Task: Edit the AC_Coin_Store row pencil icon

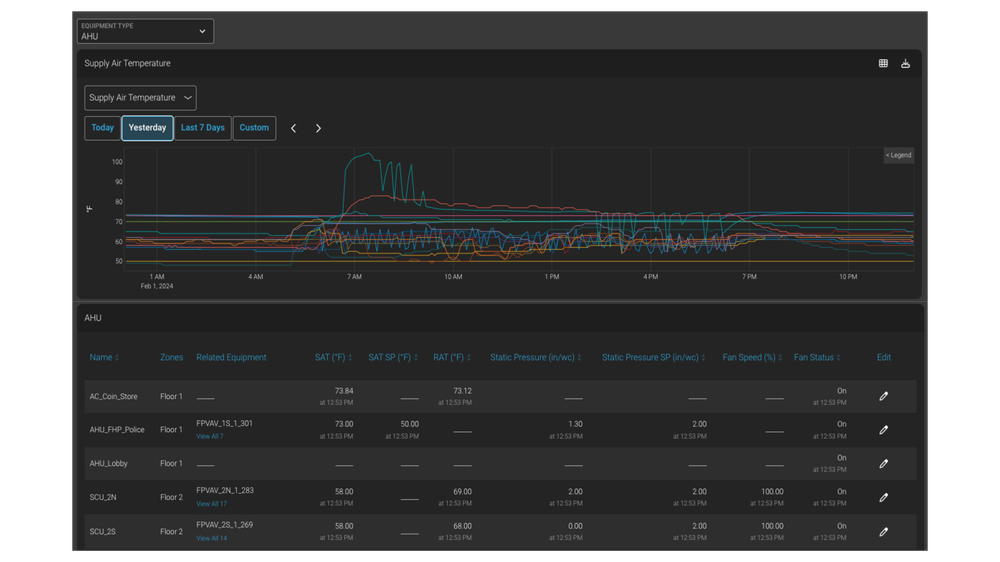Action: [x=883, y=396]
